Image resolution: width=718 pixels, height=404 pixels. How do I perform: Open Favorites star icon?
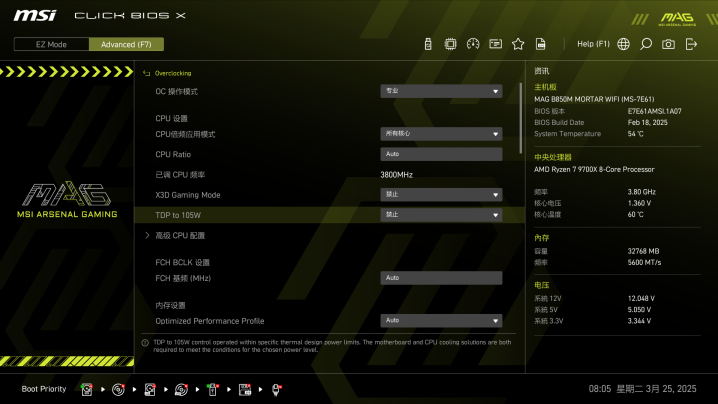pyautogui.click(x=518, y=44)
